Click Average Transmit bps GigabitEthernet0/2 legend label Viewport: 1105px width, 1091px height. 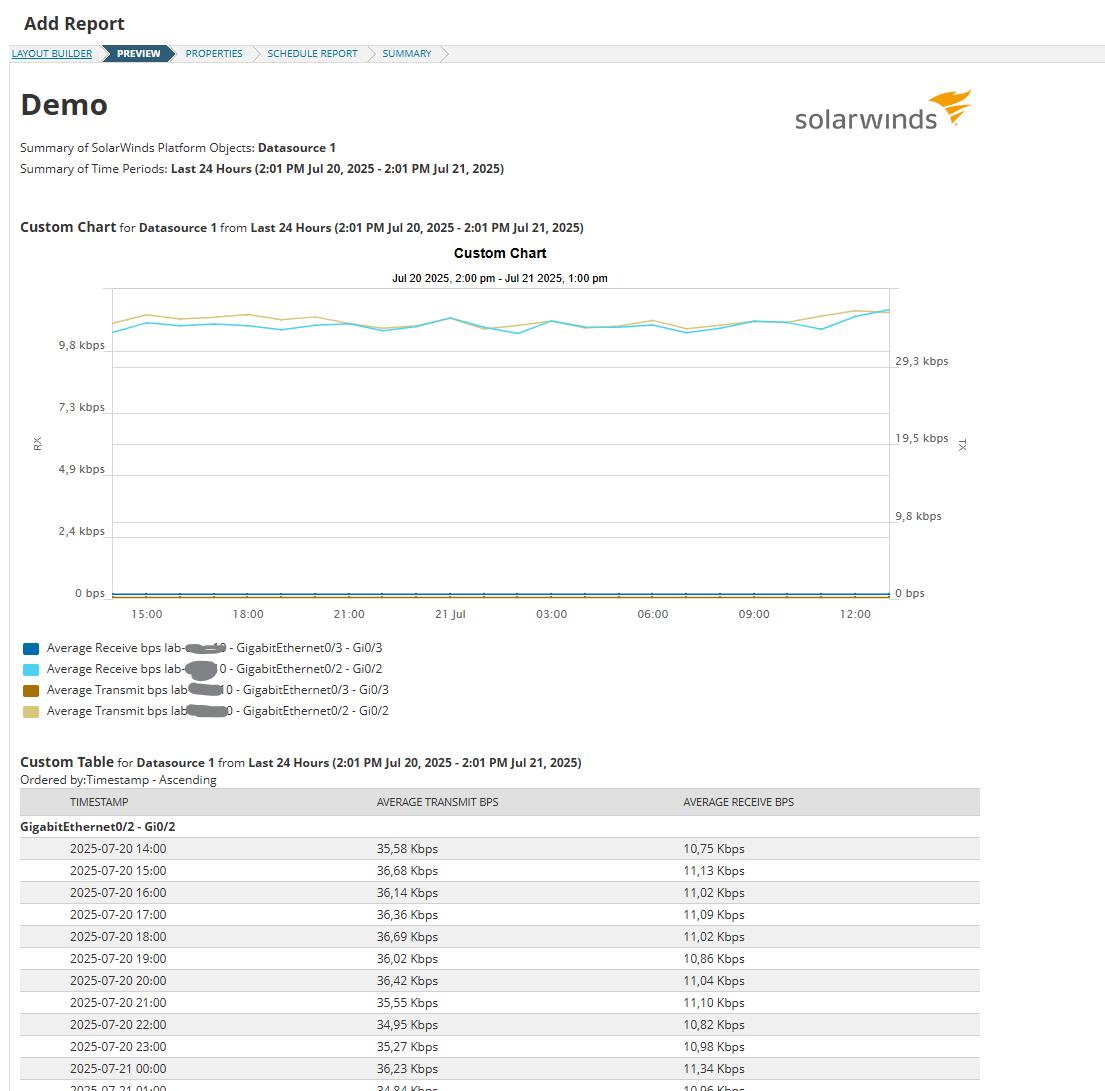pos(218,711)
